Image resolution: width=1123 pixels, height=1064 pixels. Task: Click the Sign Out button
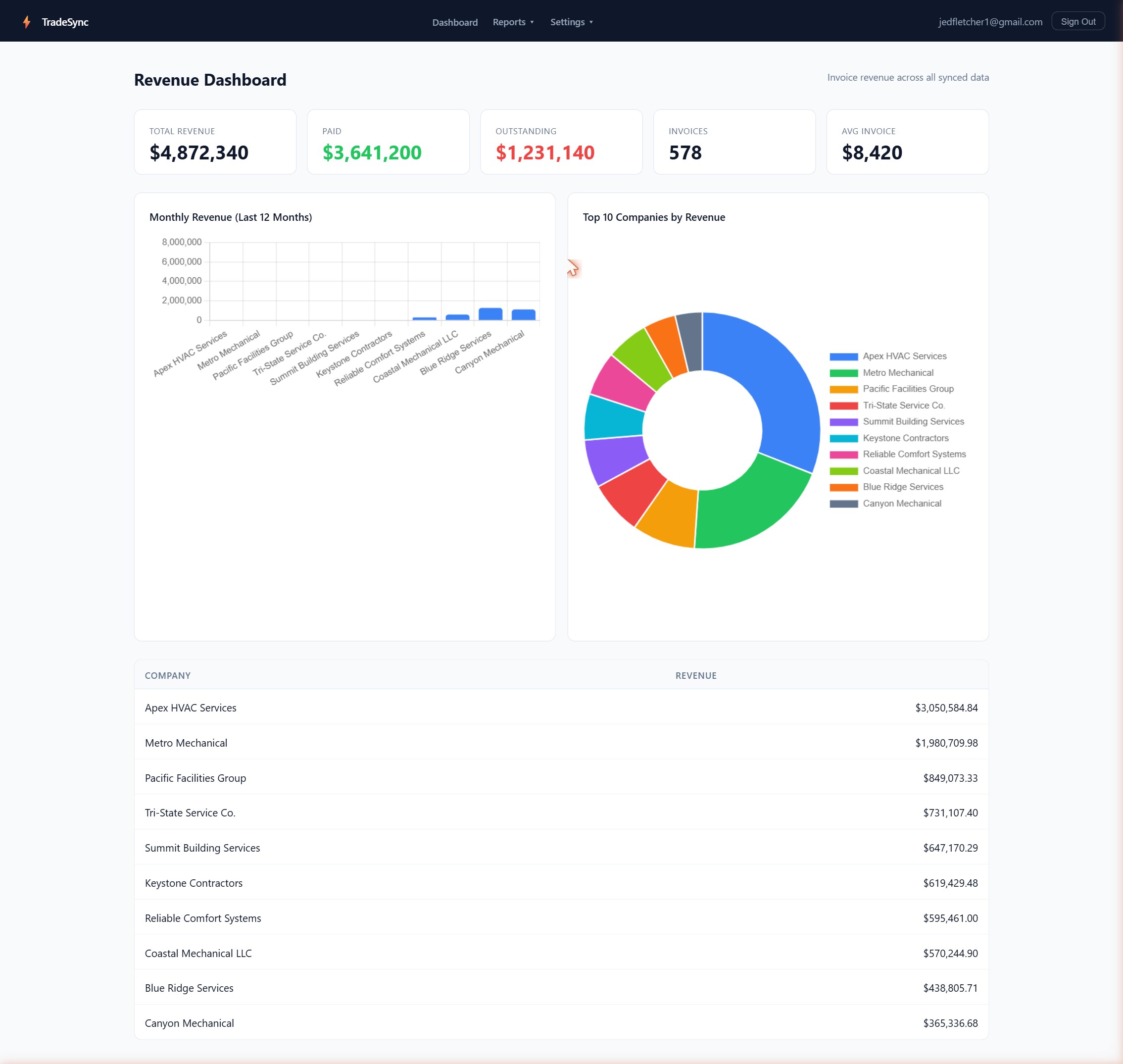click(1077, 22)
